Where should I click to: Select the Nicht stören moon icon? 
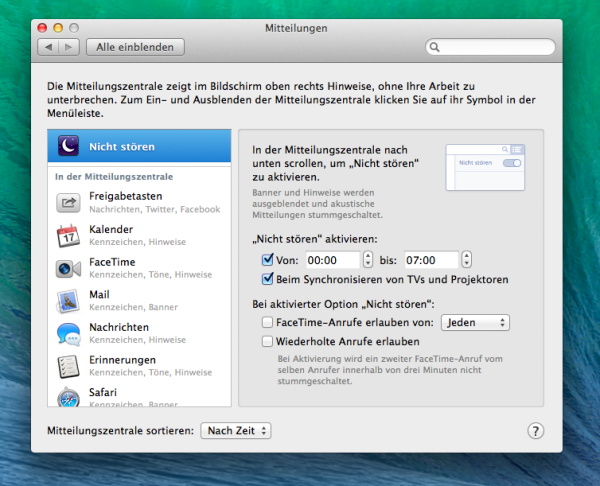[x=68, y=146]
